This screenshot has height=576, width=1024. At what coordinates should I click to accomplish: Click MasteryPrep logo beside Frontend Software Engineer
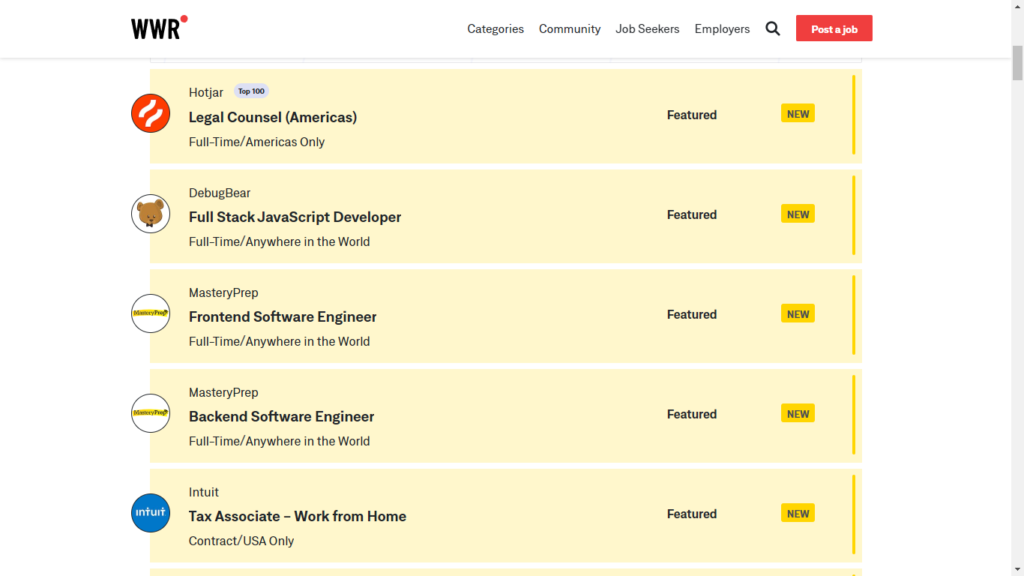tap(151, 314)
